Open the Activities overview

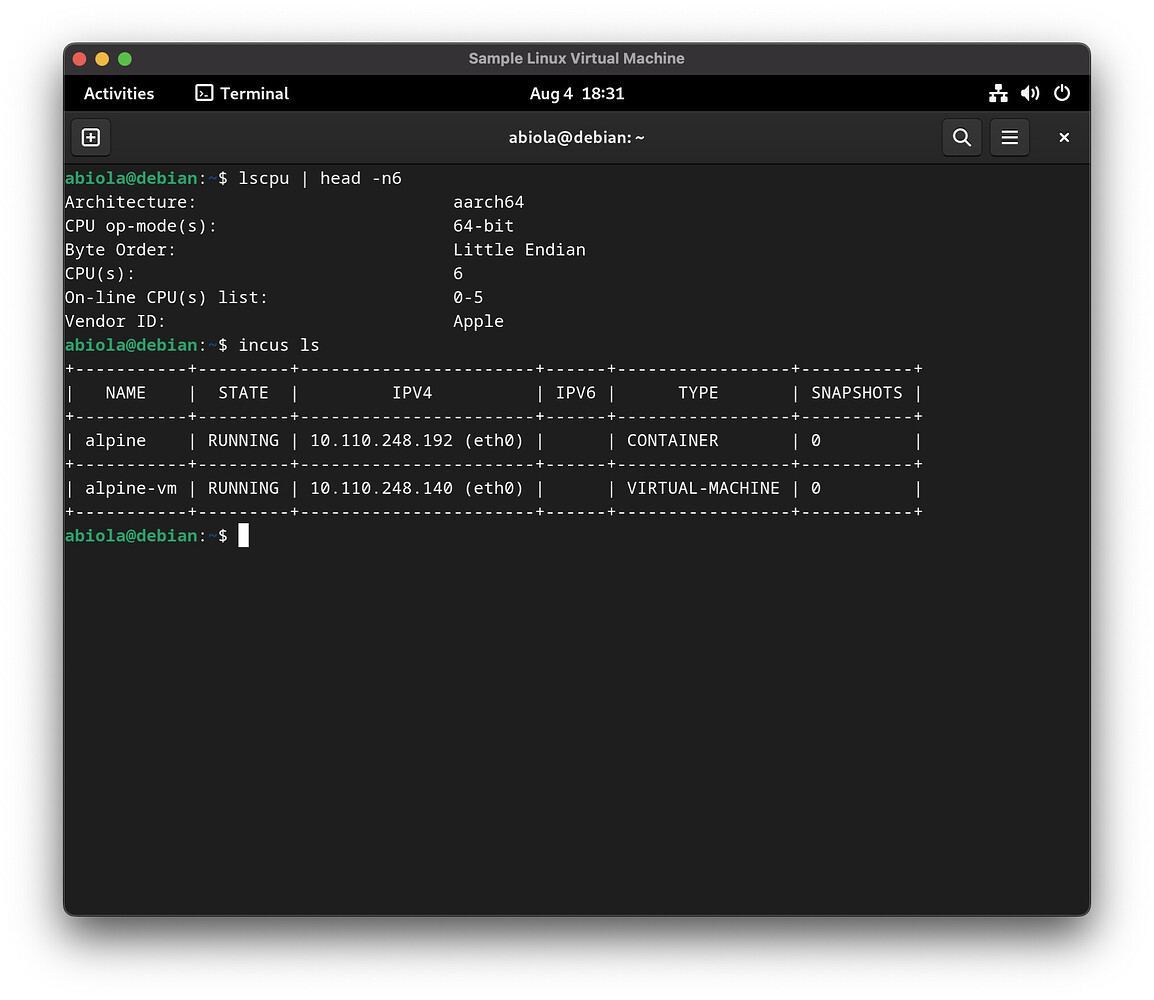119,93
